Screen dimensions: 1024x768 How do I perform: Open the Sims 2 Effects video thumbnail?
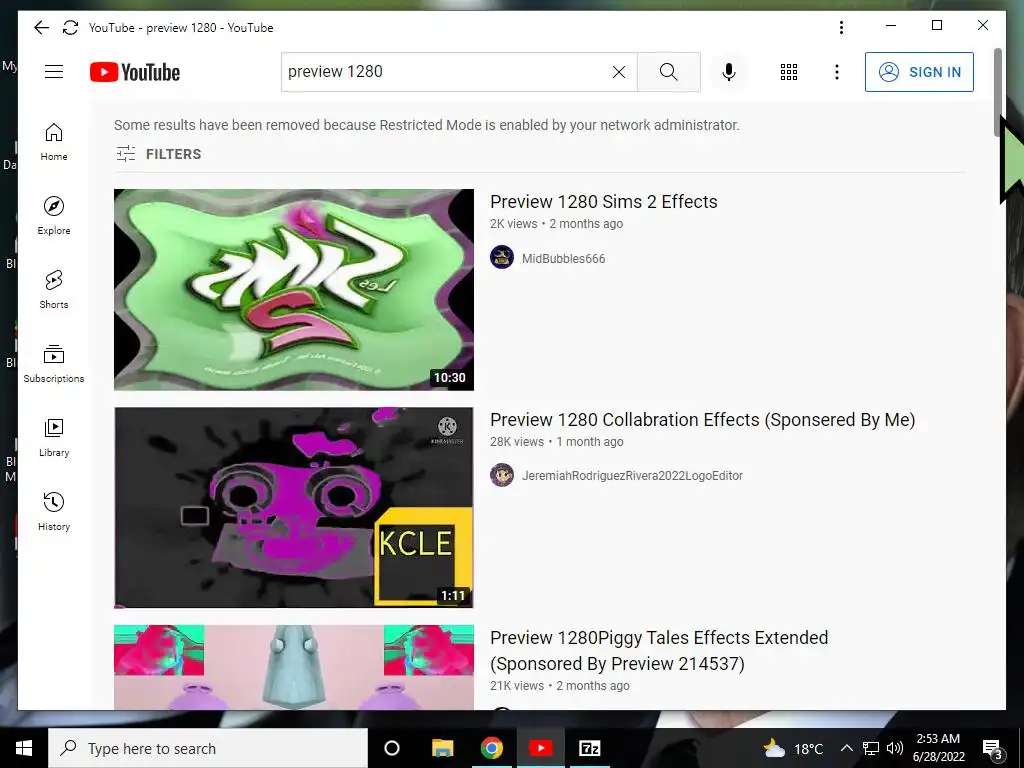click(294, 290)
